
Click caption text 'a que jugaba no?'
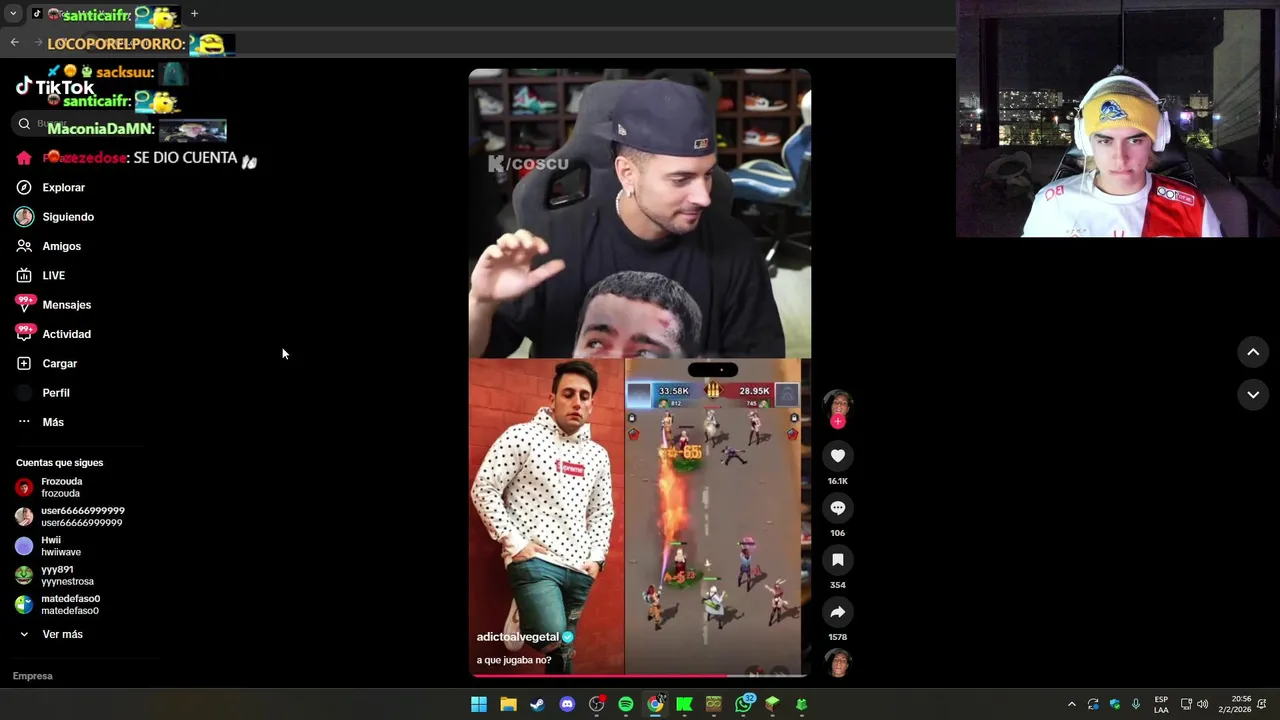[514, 660]
